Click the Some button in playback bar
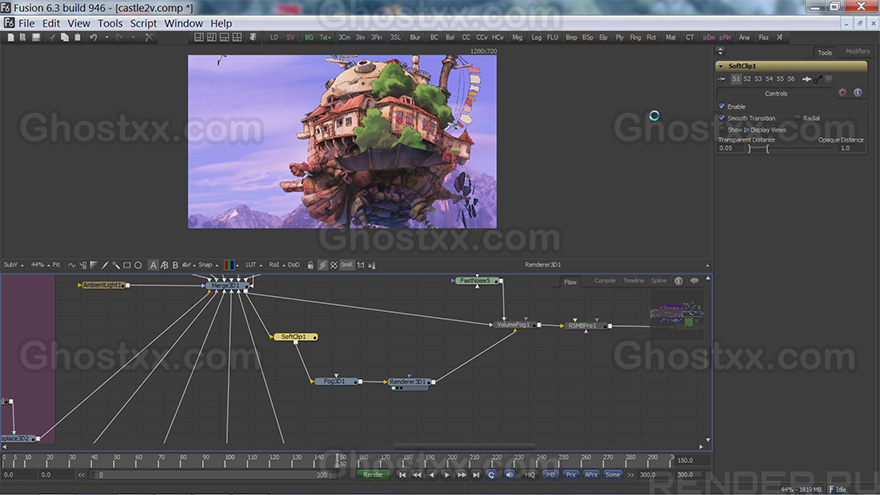This screenshot has width=880, height=495. click(x=612, y=475)
